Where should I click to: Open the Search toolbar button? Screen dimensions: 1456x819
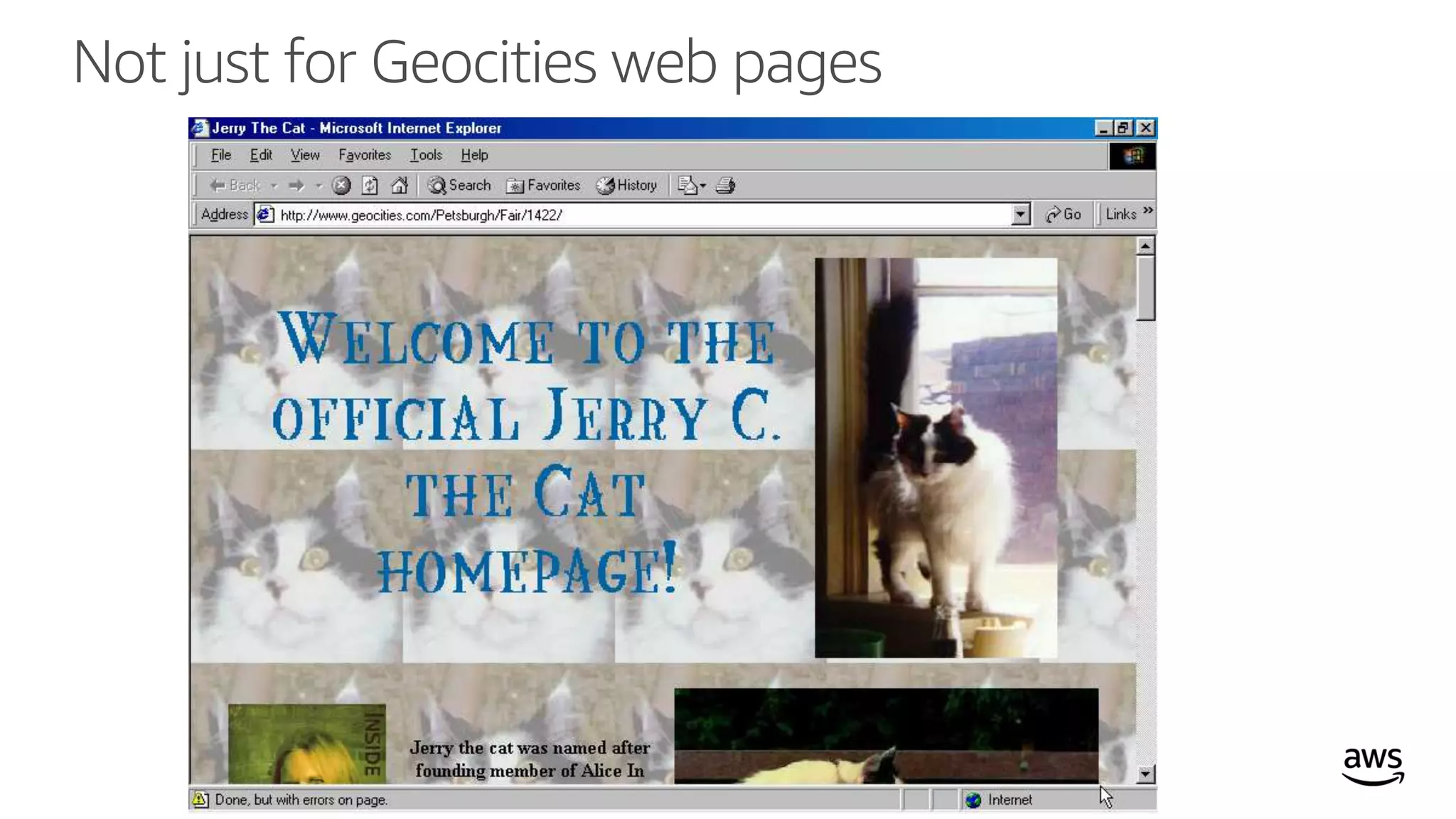pos(459,186)
